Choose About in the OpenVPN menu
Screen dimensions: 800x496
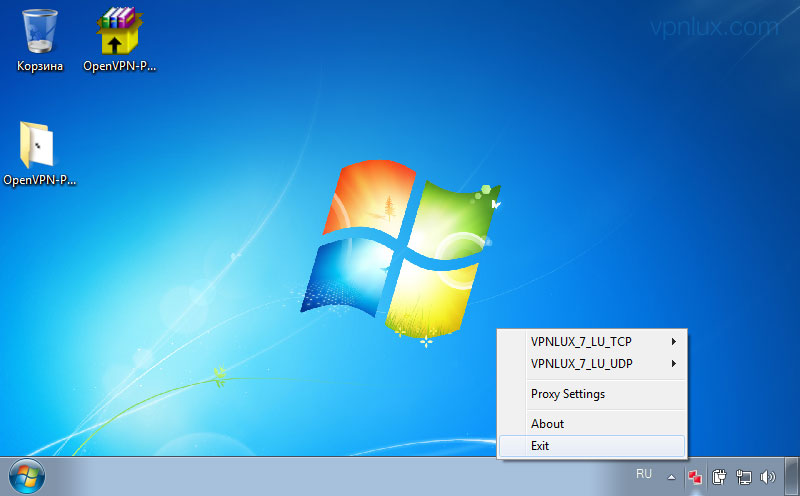(593, 424)
